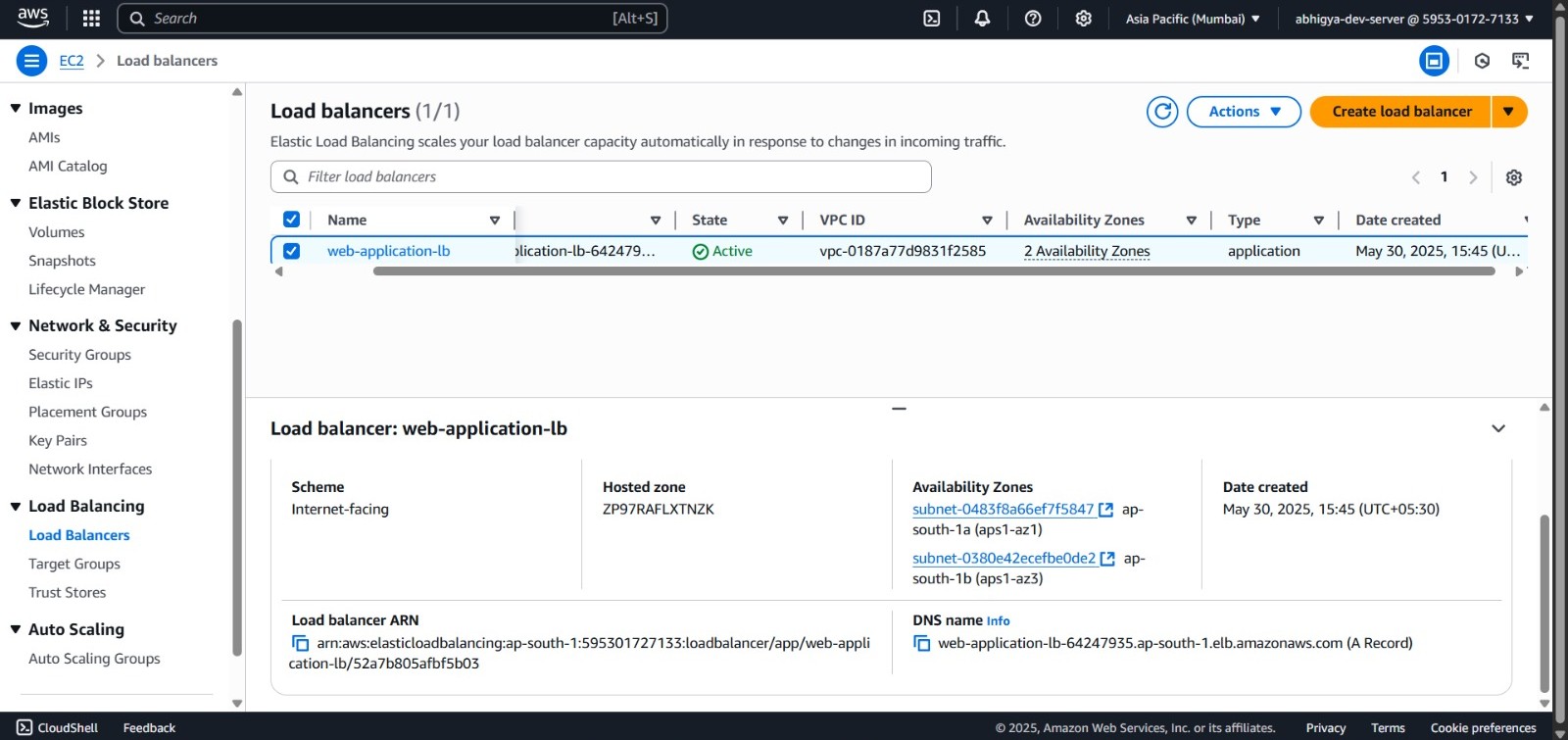Open the Create load balancer arrow dropdown
1568x740 pixels.
[x=1509, y=112]
